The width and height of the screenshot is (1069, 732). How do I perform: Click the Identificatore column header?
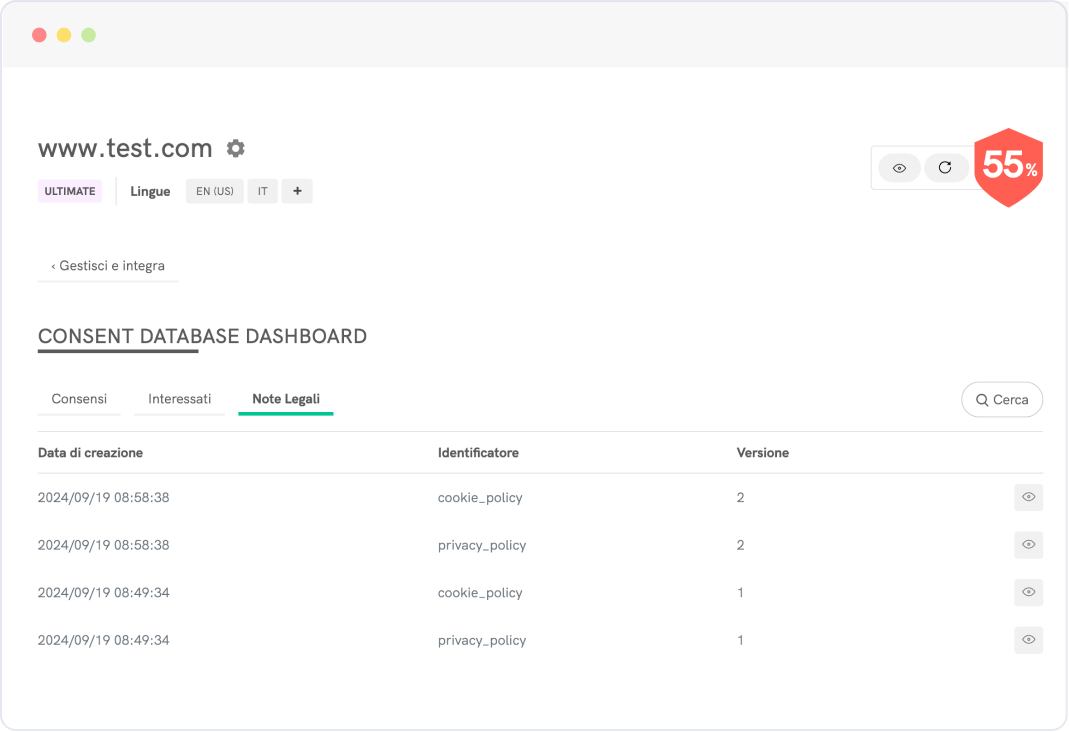tap(478, 453)
